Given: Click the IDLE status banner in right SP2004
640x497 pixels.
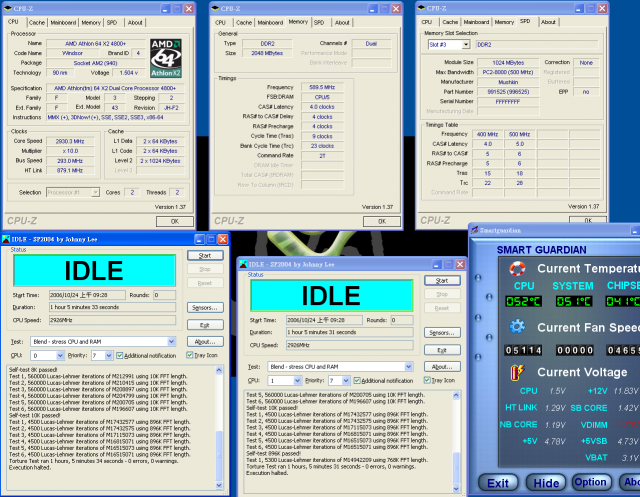Looking at the screenshot, I should (331, 295).
